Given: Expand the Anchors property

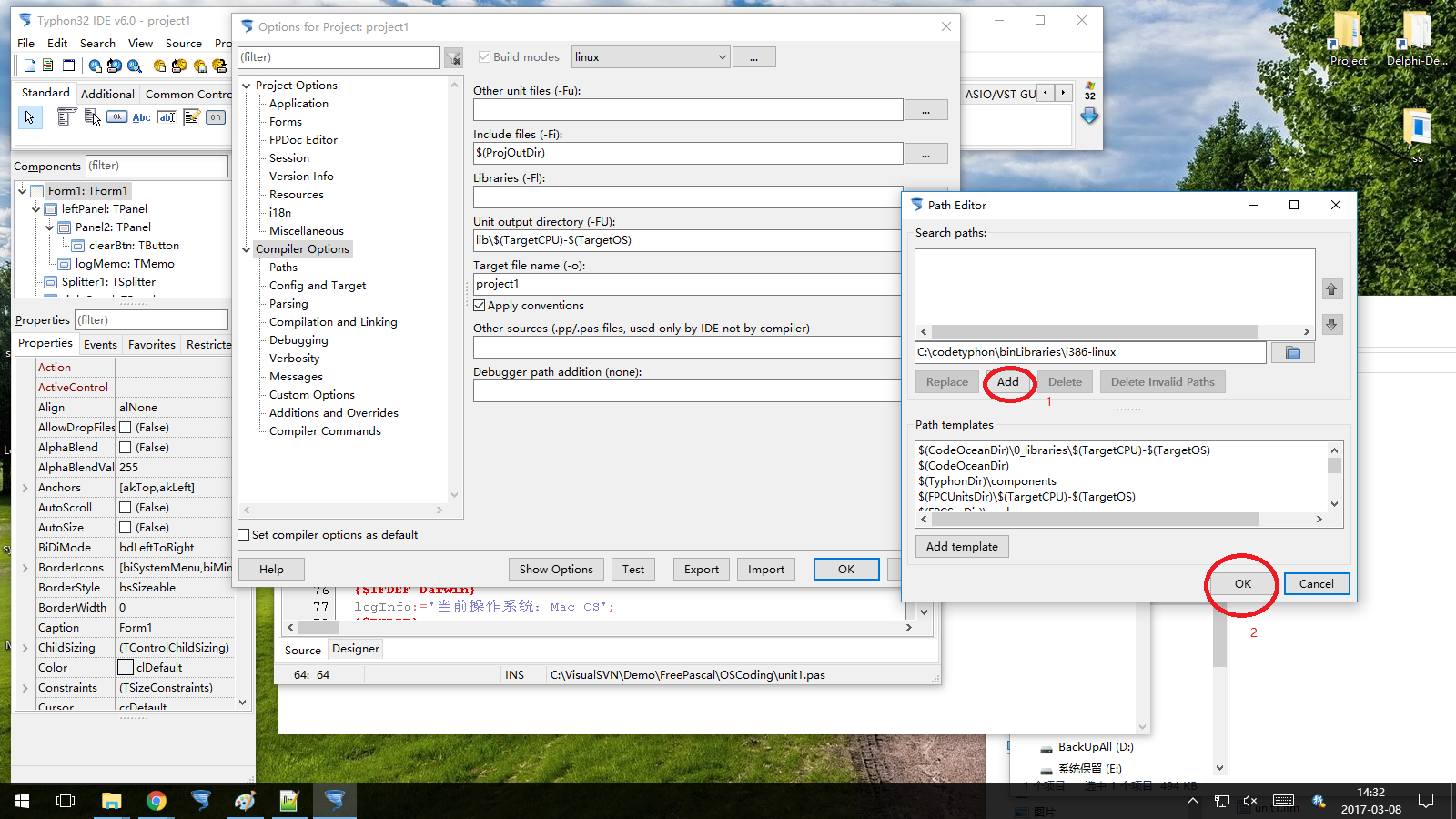Looking at the screenshot, I should point(25,488).
